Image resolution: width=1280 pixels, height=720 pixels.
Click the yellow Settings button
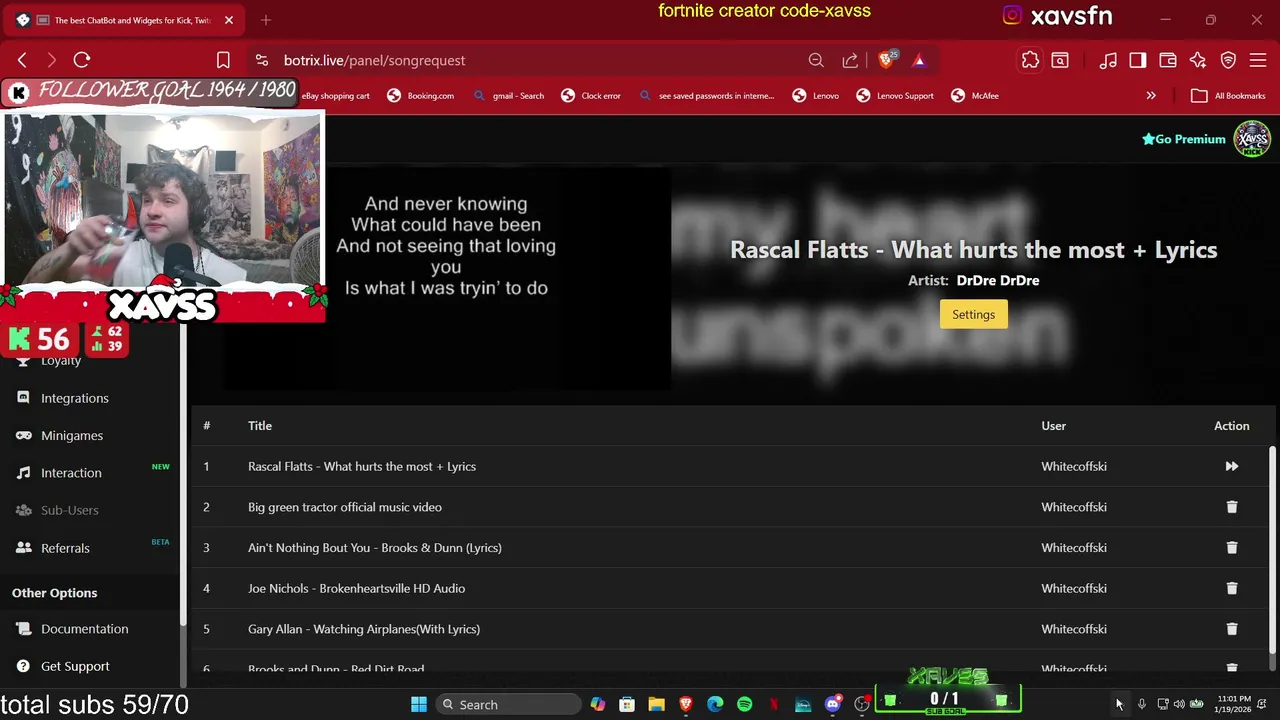click(x=973, y=314)
